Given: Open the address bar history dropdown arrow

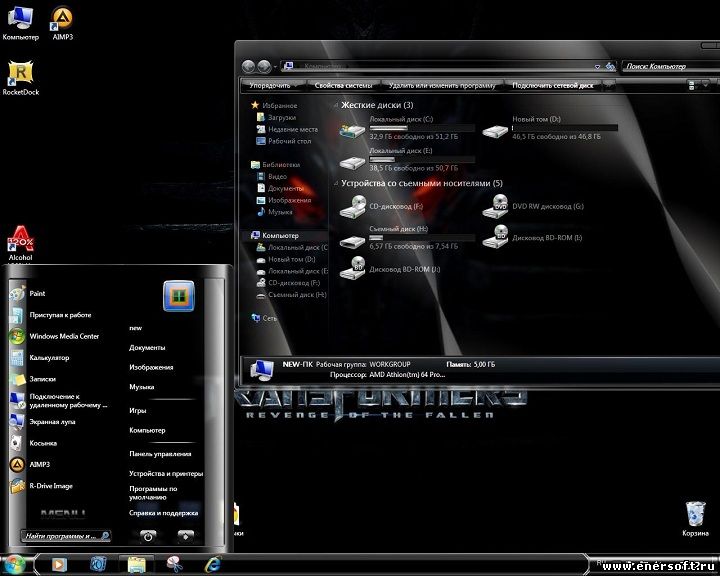Looking at the screenshot, I should click(597, 67).
